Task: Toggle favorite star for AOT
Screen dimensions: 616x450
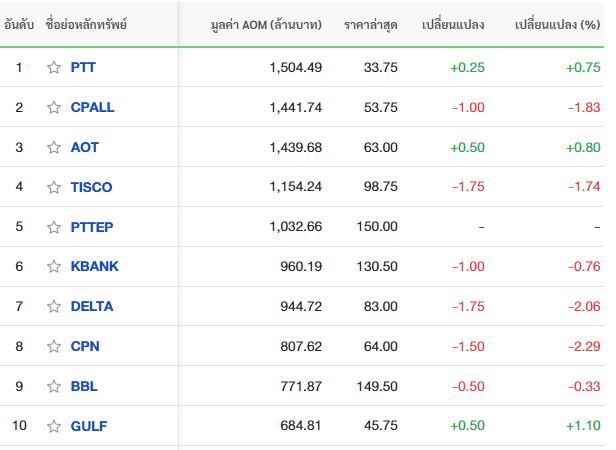Action: point(54,147)
